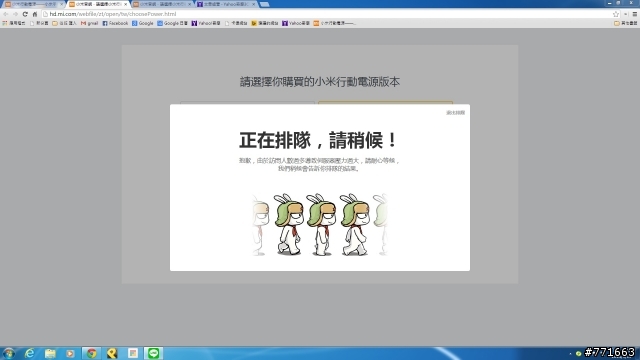Viewport: 640px width, 360px height.
Task: Click the 請選擇你購買的小米行動電源版本 heading
Action: pos(320,82)
